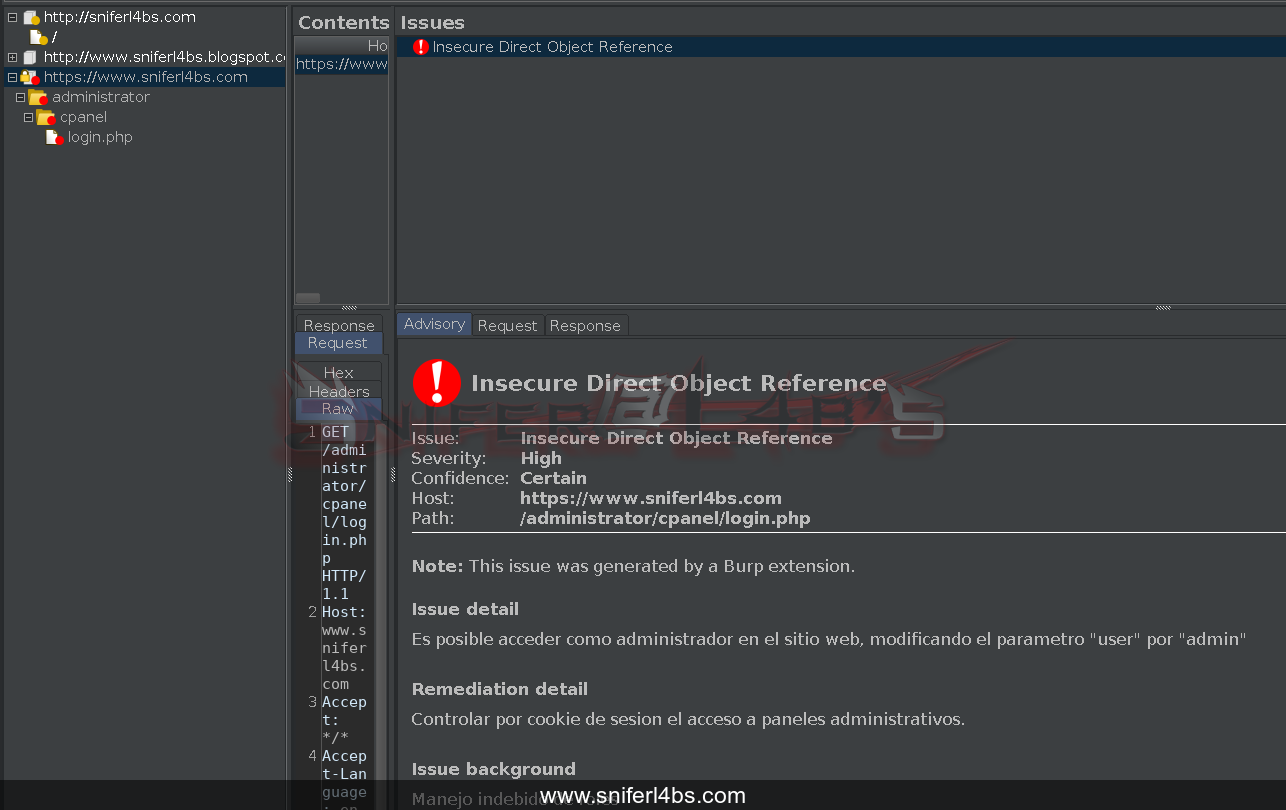The width and height of the screenshot is (1286, 810).
Task: Click the Accept header in raw request
Action: [x=344, y=720]
